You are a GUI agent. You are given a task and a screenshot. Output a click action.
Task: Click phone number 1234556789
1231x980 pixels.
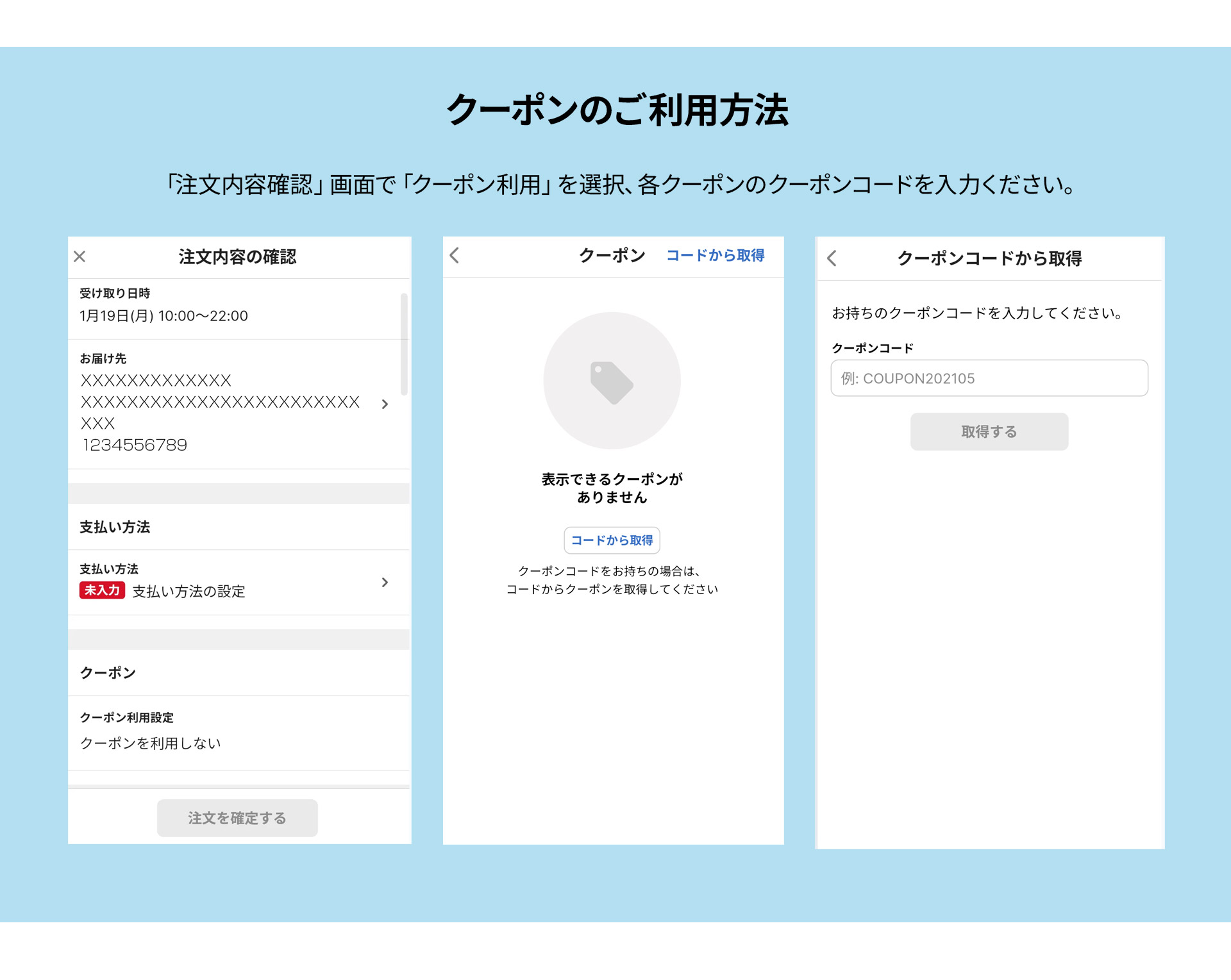tap(135, 445)
